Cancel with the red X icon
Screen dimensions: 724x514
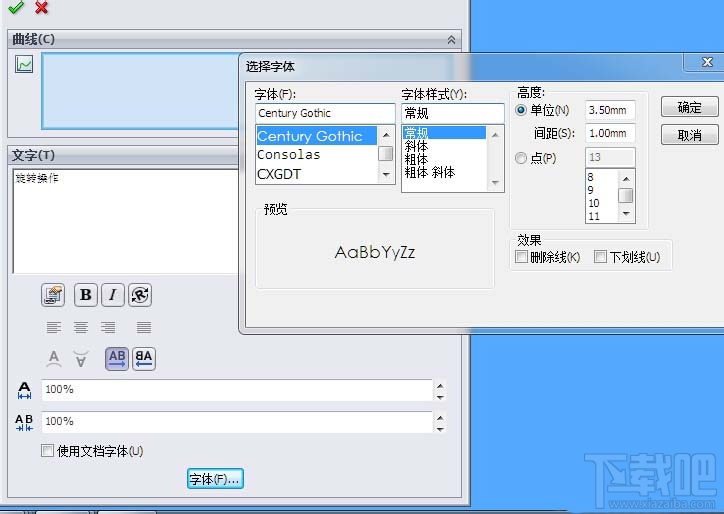pyautogui.click(x=42, y=7)
